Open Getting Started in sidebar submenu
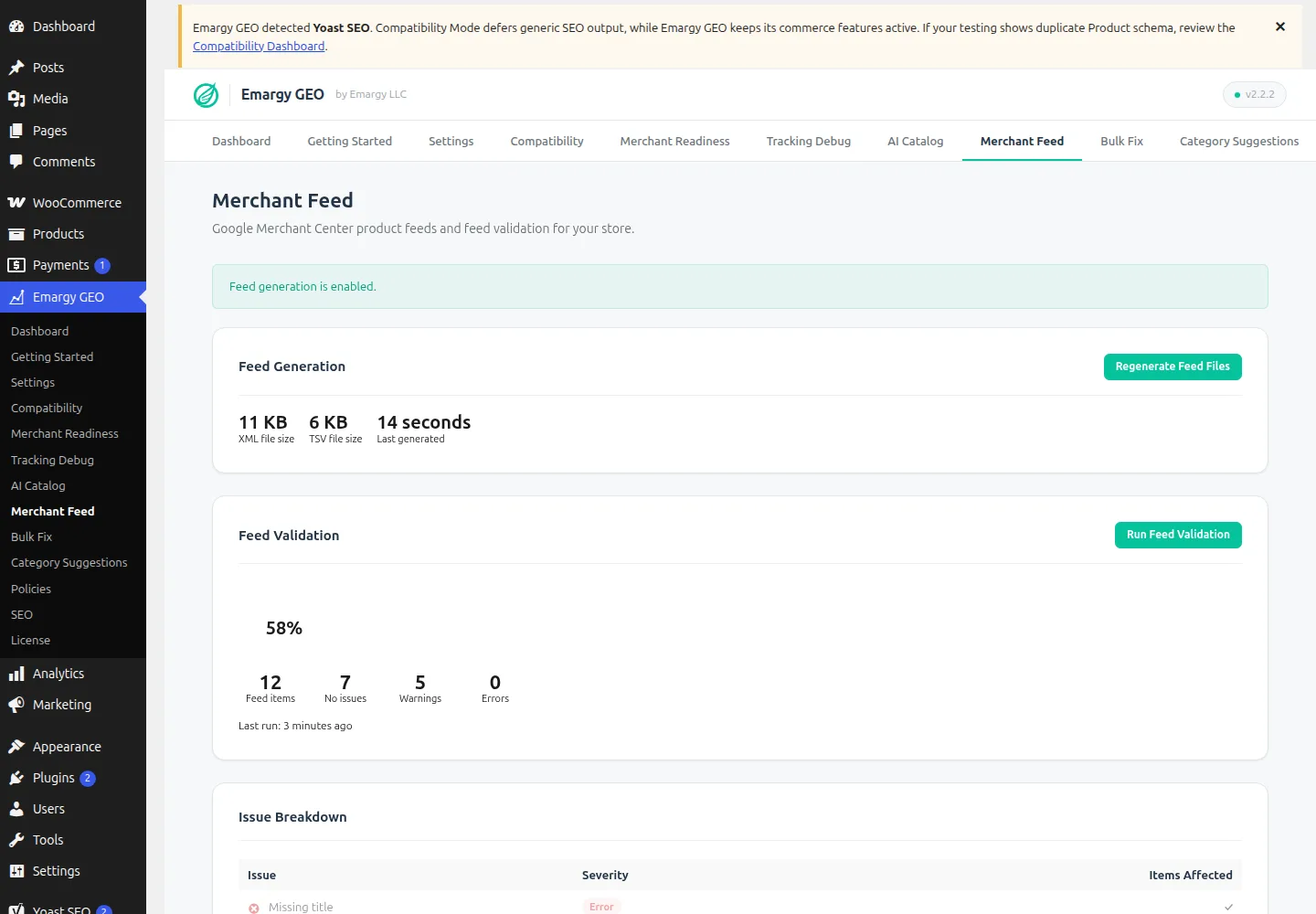 [52, 357]
